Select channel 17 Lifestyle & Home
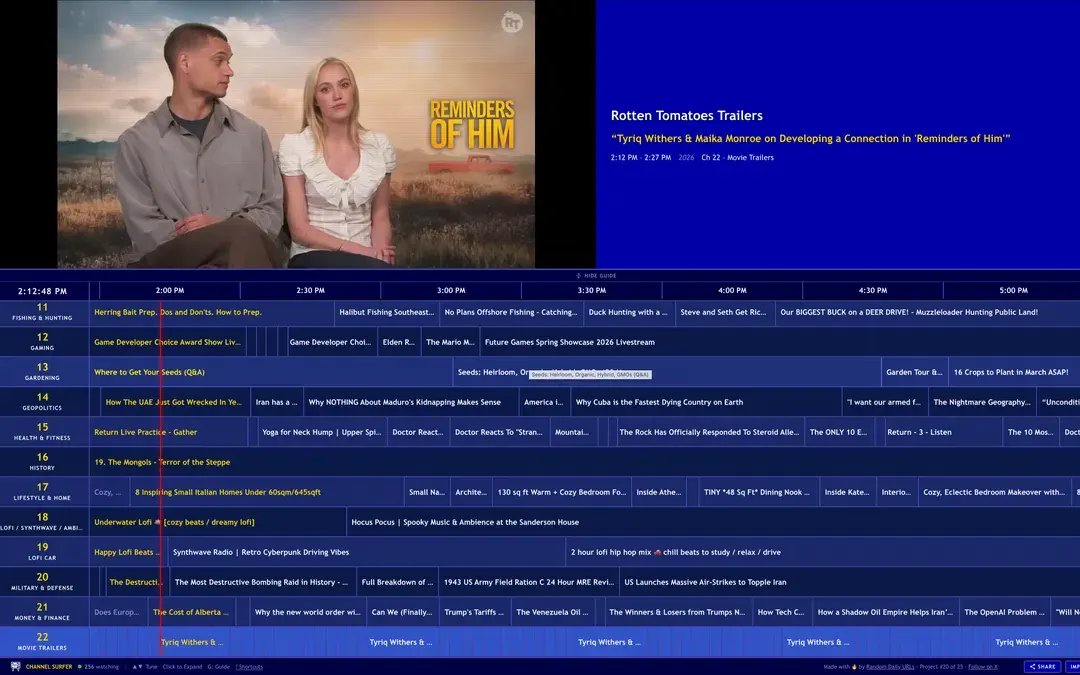This screenshot has width=1080, height=675. (x=43, y=492)
